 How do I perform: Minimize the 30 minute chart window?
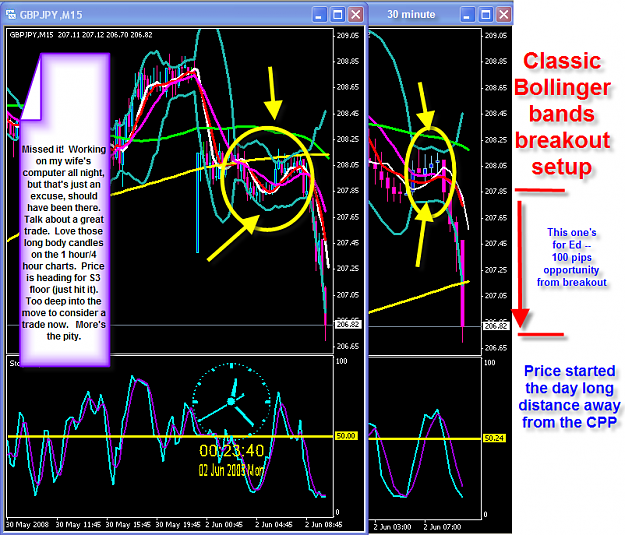[467, 15]
